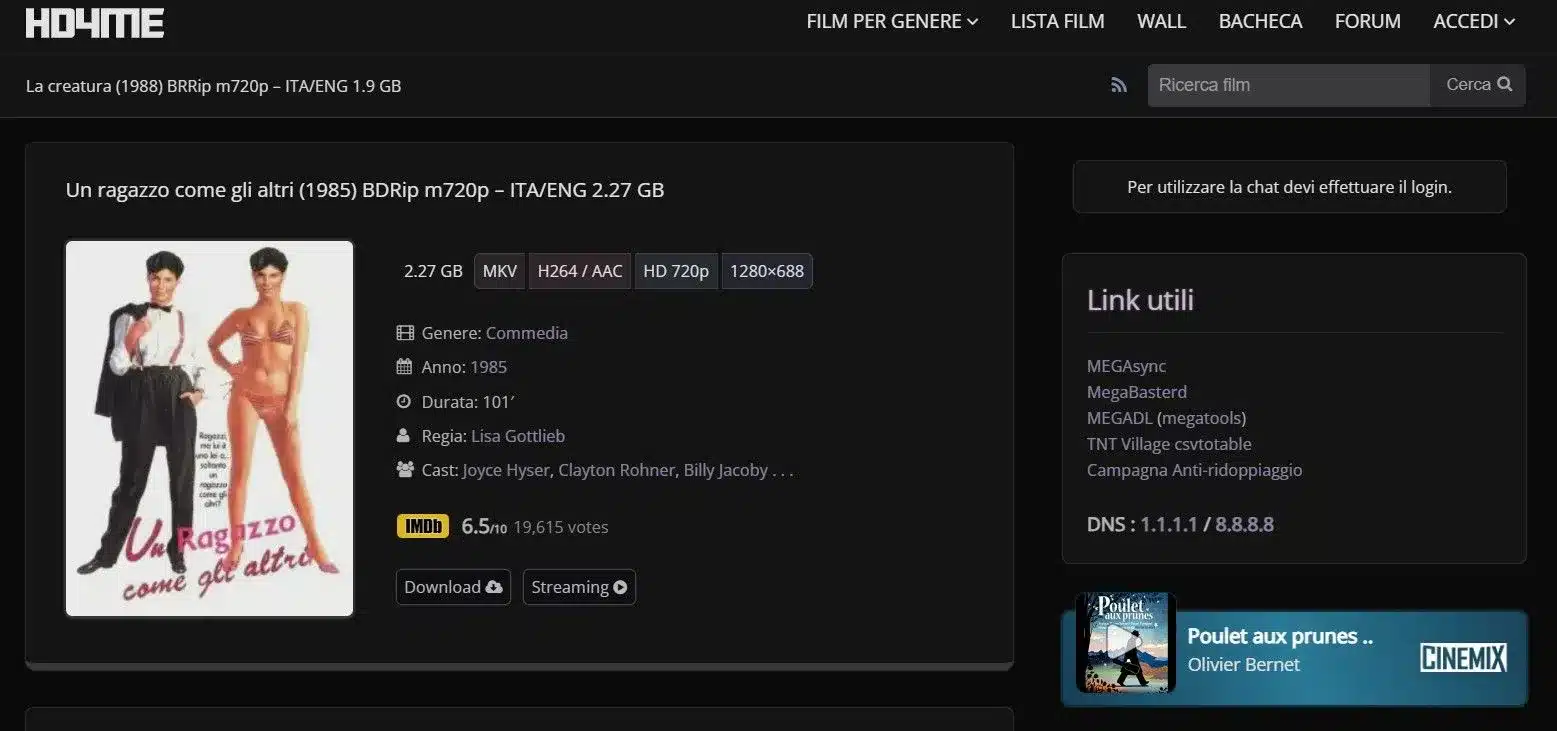Click the clock icon beside Durata
The image size is (1557, 731).
pyautogui.click(x=405, y=402)
